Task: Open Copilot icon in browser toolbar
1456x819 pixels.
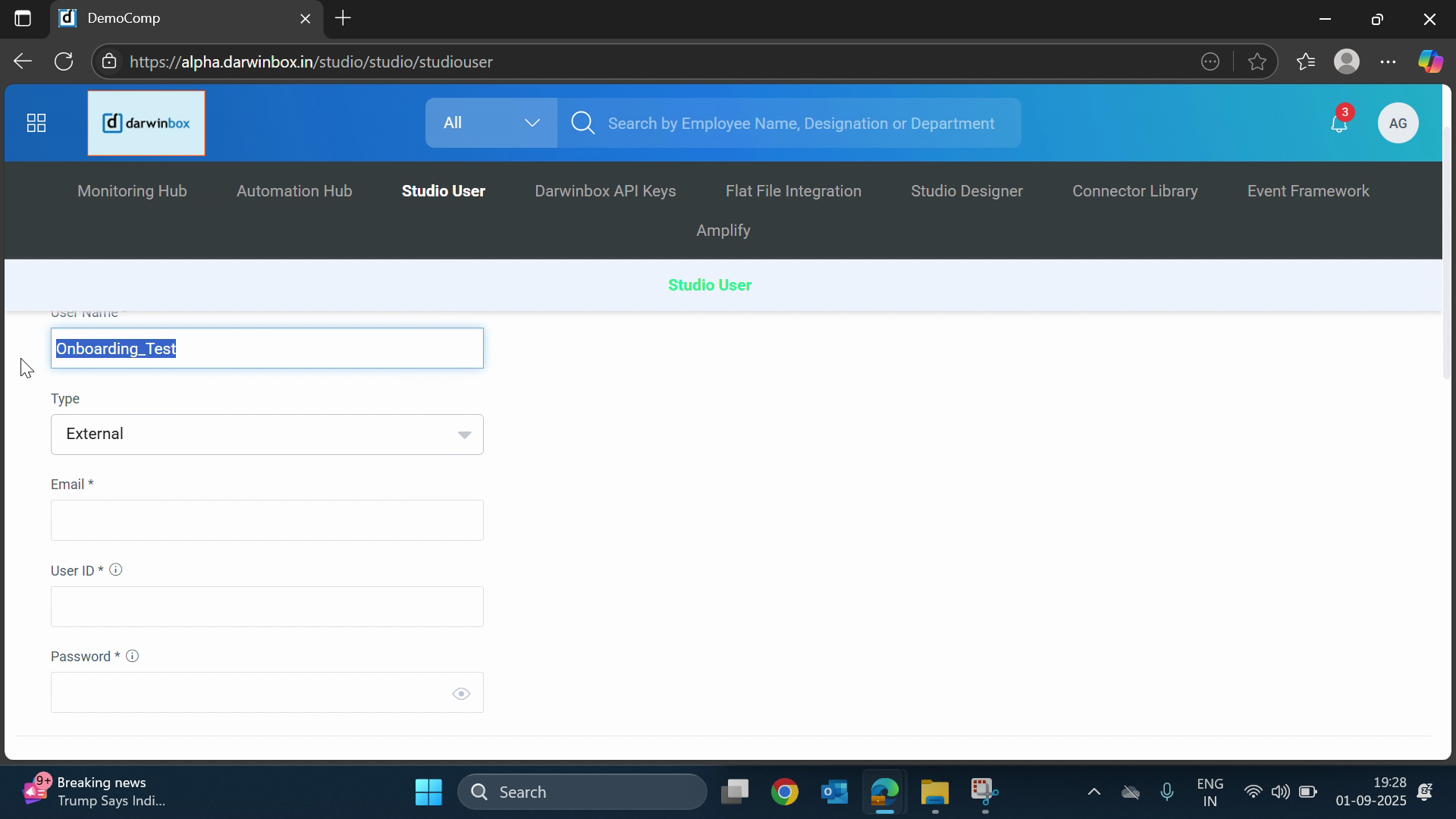Action: pos(1430,61)
